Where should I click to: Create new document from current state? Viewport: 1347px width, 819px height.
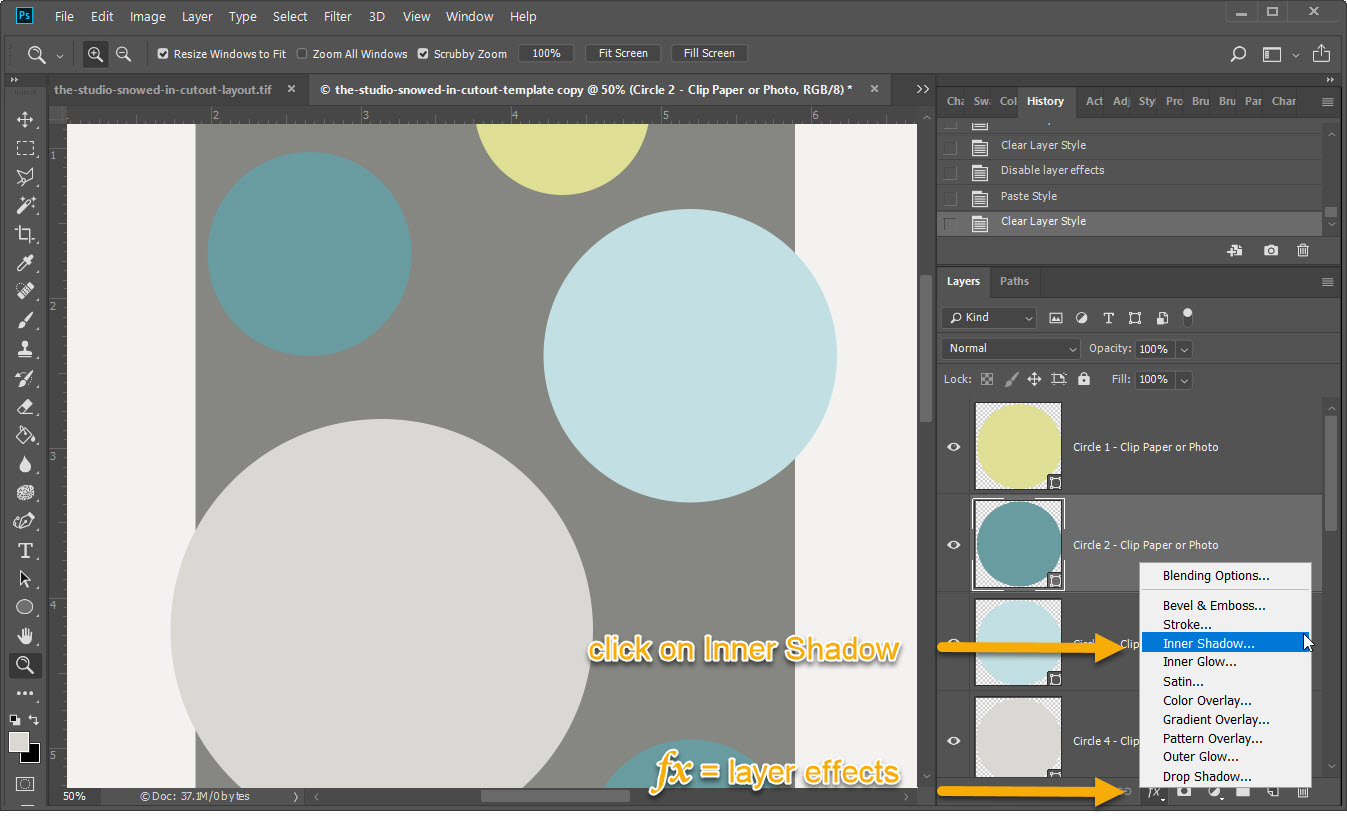tap(1235, 251)
